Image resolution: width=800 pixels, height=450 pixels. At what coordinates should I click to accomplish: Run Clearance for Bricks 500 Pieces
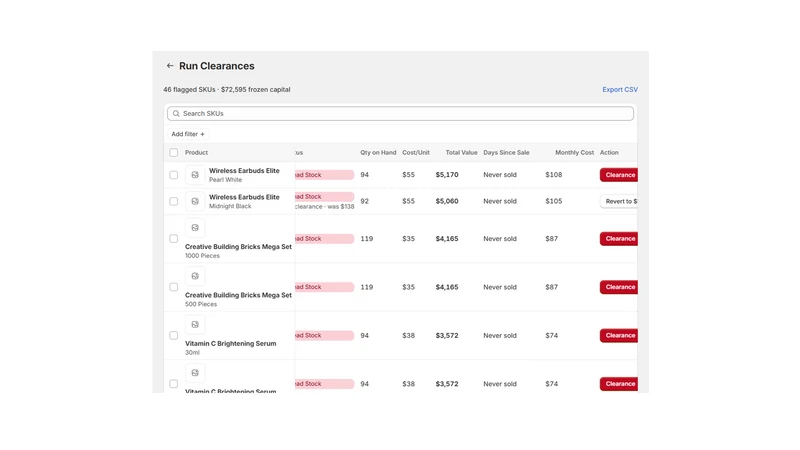pos(619,287)
